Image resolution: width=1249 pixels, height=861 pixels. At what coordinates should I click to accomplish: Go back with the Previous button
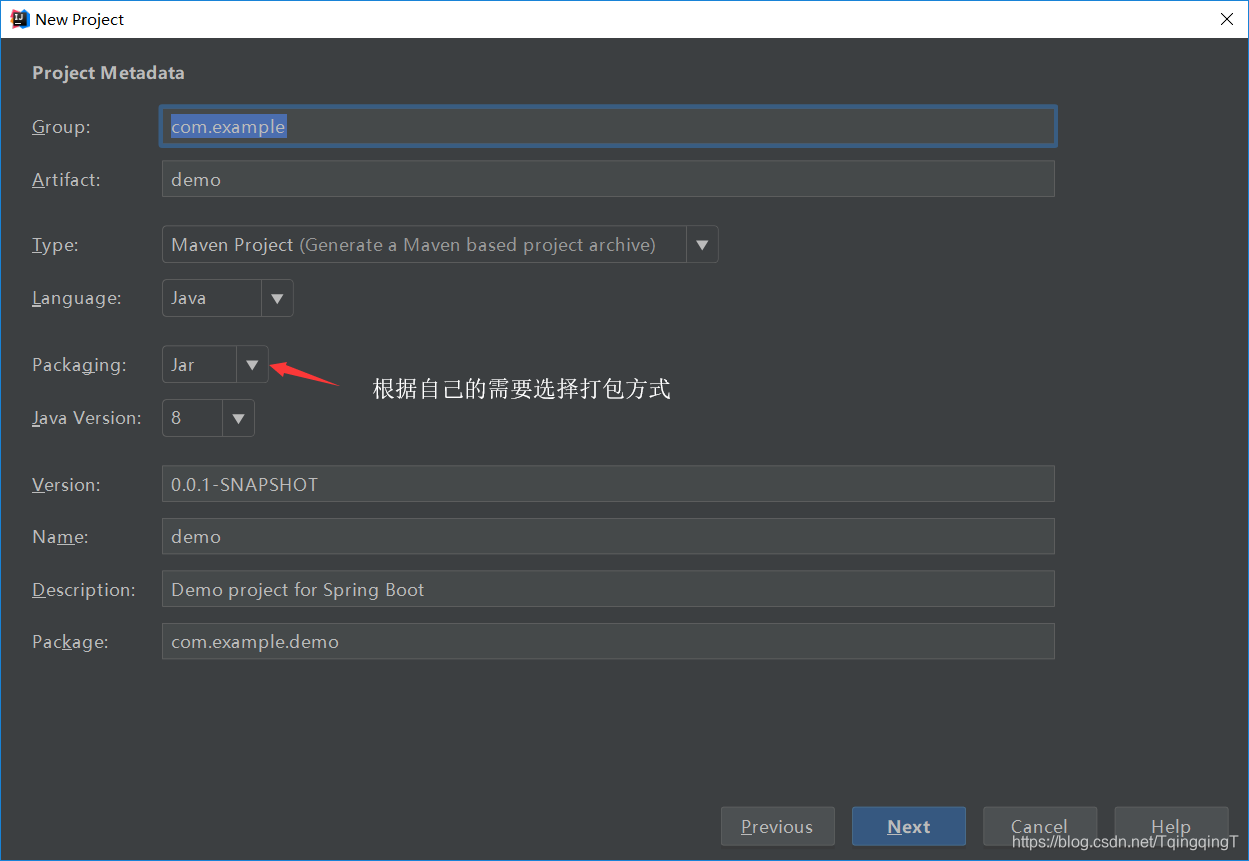coord(777,827)
